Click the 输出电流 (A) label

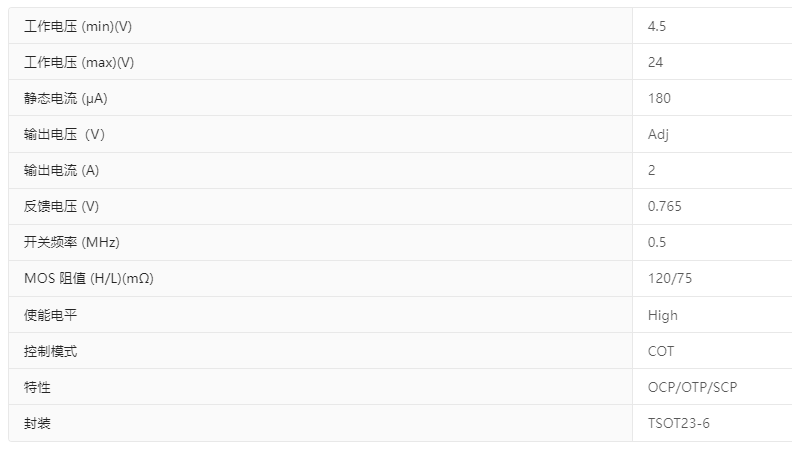[x=62, y=170]
